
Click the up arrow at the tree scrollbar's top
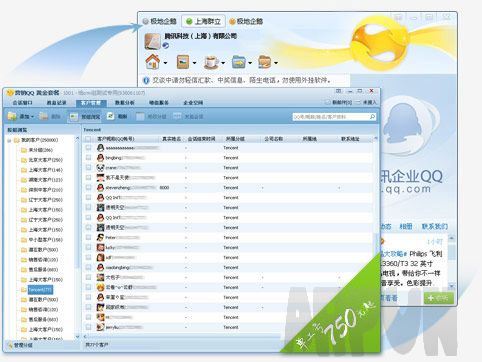(x=77, y=138)
